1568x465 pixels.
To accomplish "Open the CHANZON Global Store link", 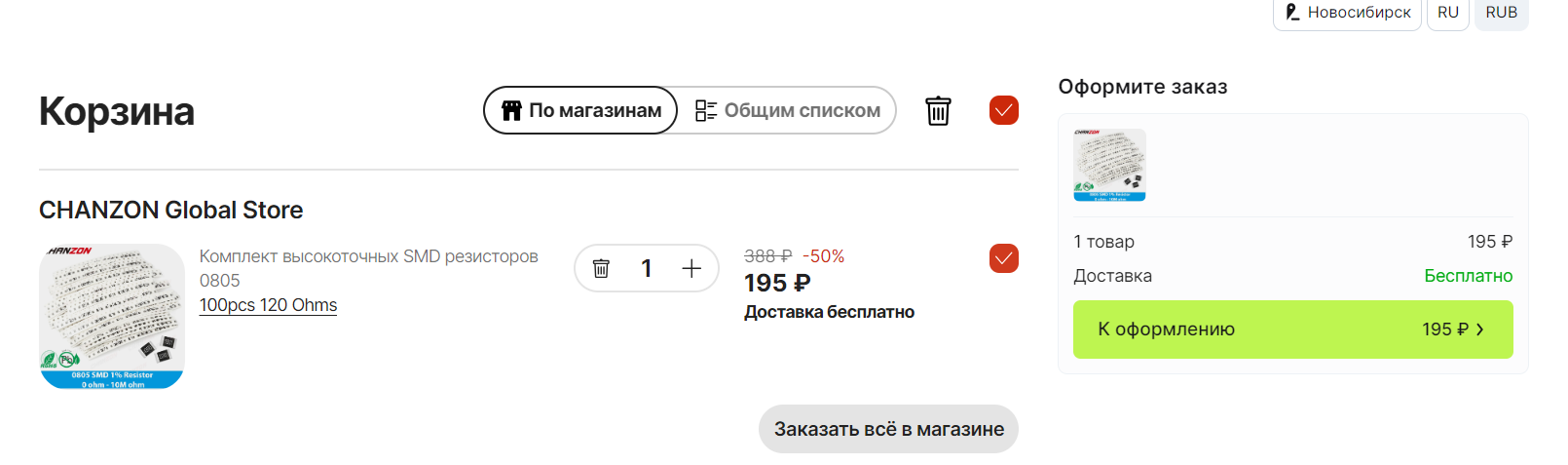I will pos(170,210).
